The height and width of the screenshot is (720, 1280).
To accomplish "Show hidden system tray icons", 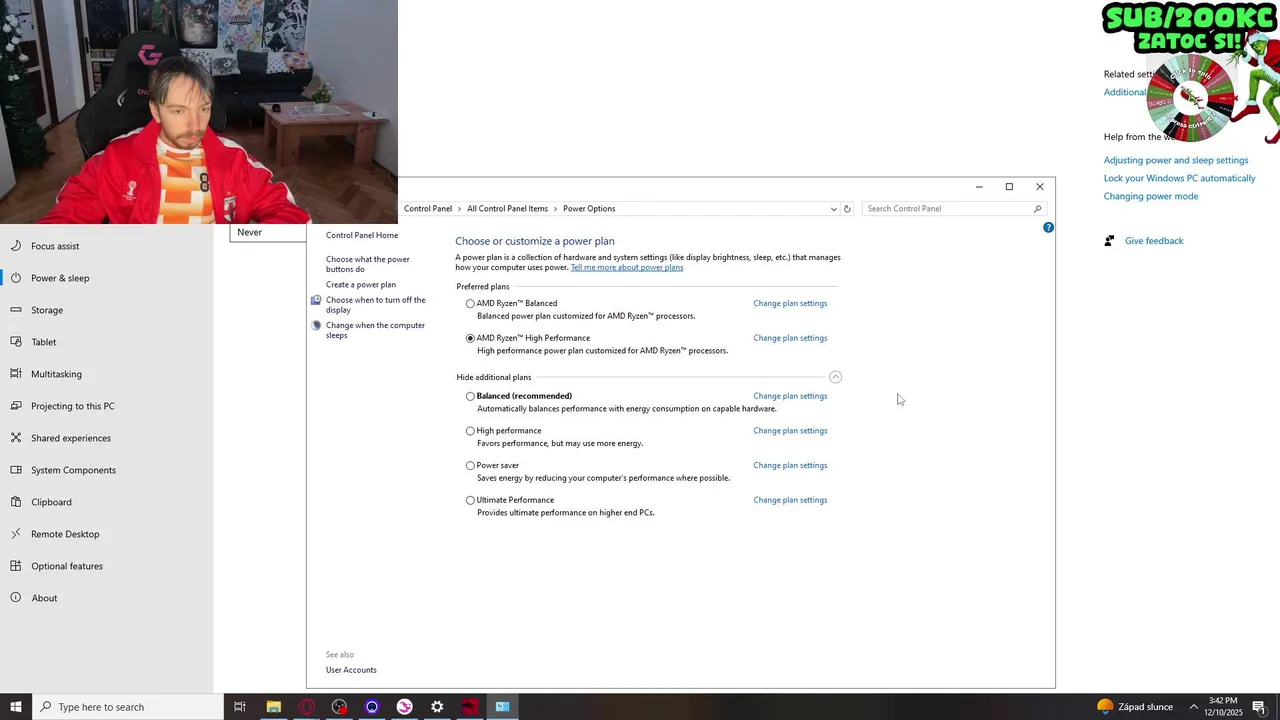I will 1193,707.
